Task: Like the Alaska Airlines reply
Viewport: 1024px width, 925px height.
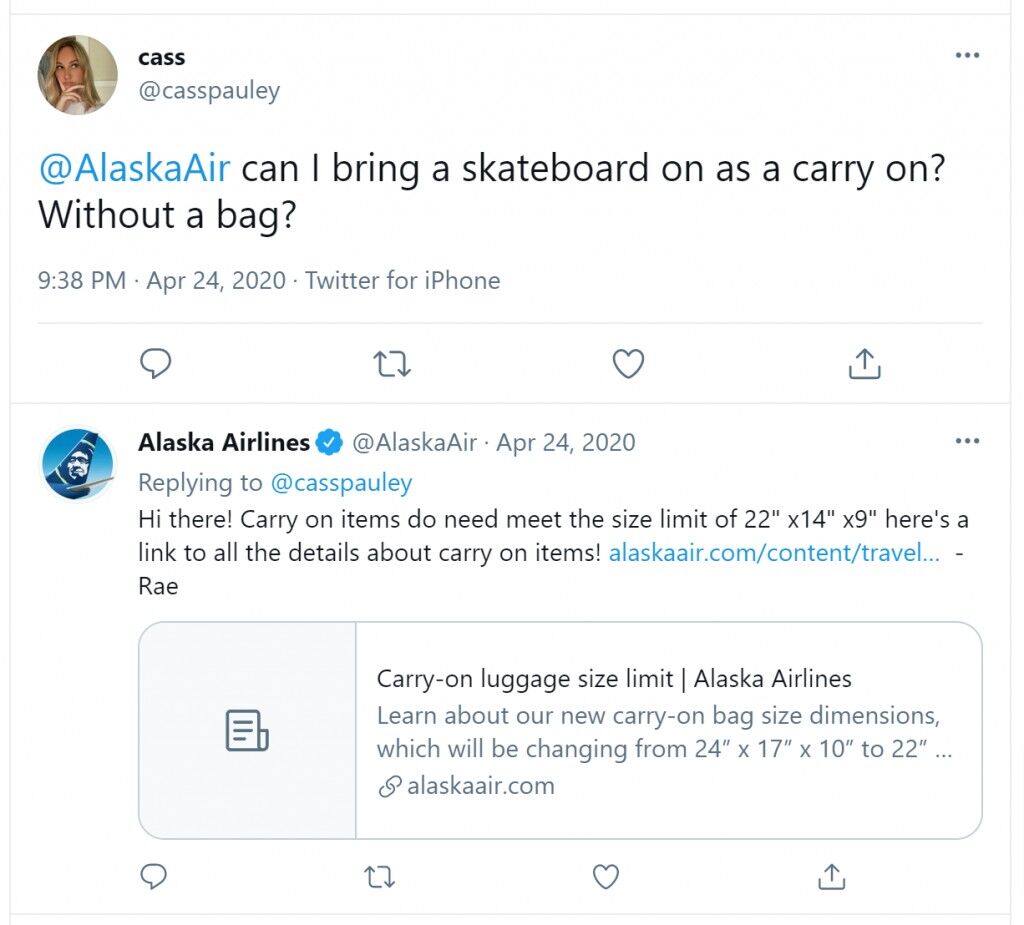Action: pos(605,877)
